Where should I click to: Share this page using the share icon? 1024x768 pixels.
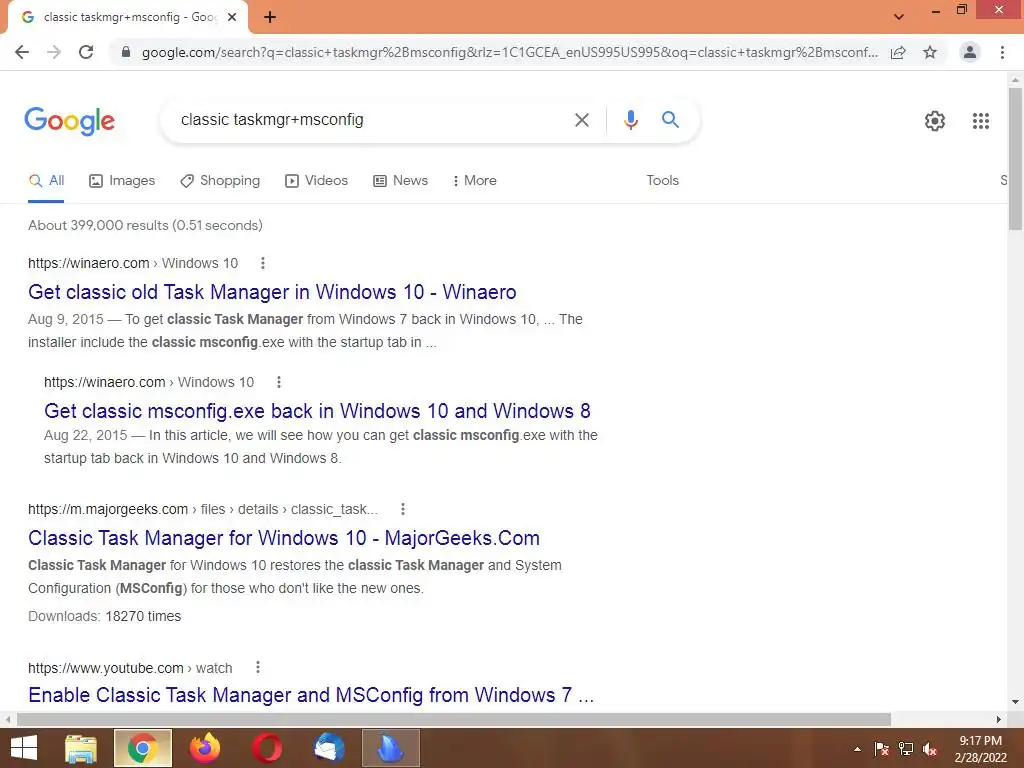click(898, 52)
